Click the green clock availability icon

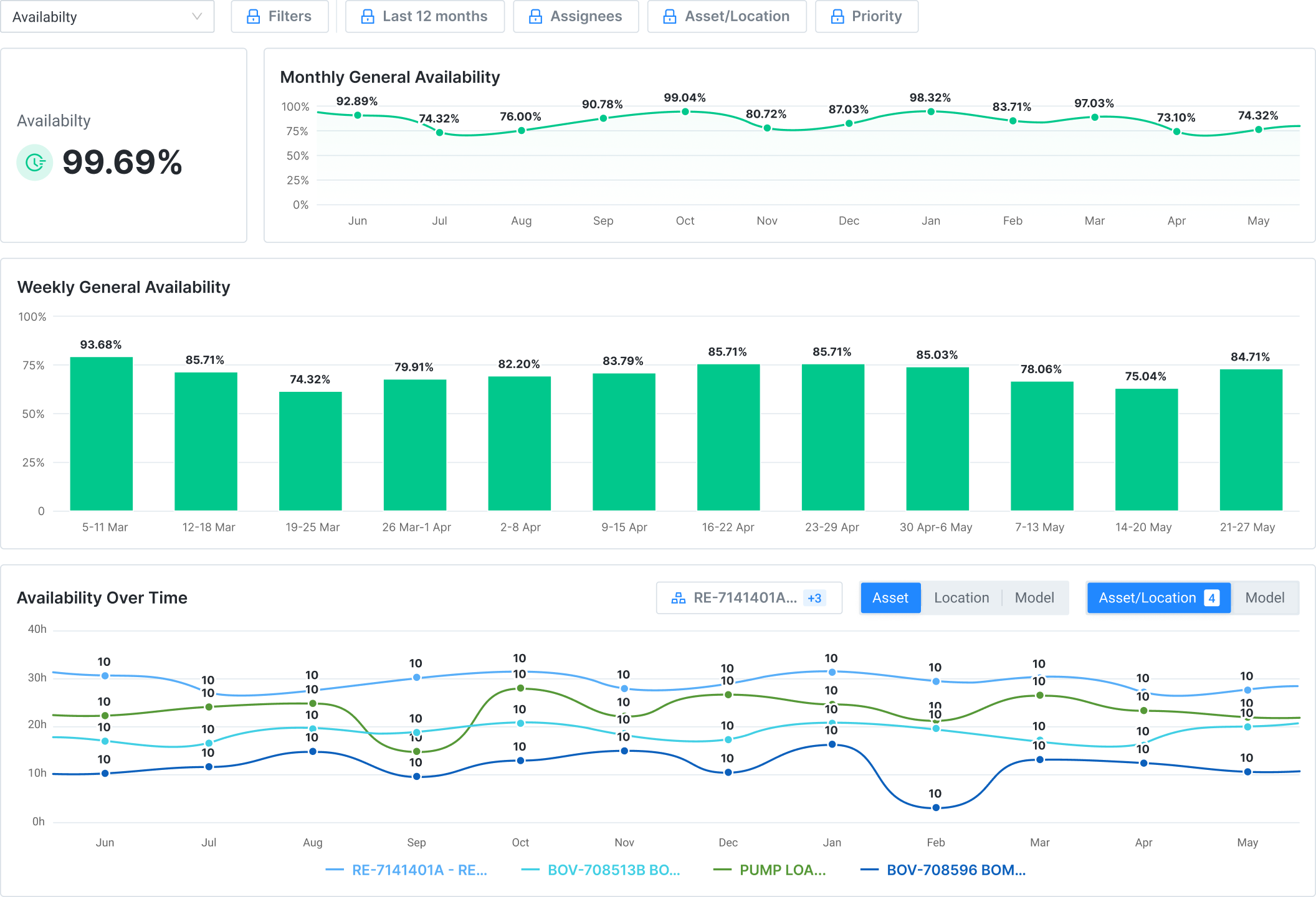coord(35,163)
